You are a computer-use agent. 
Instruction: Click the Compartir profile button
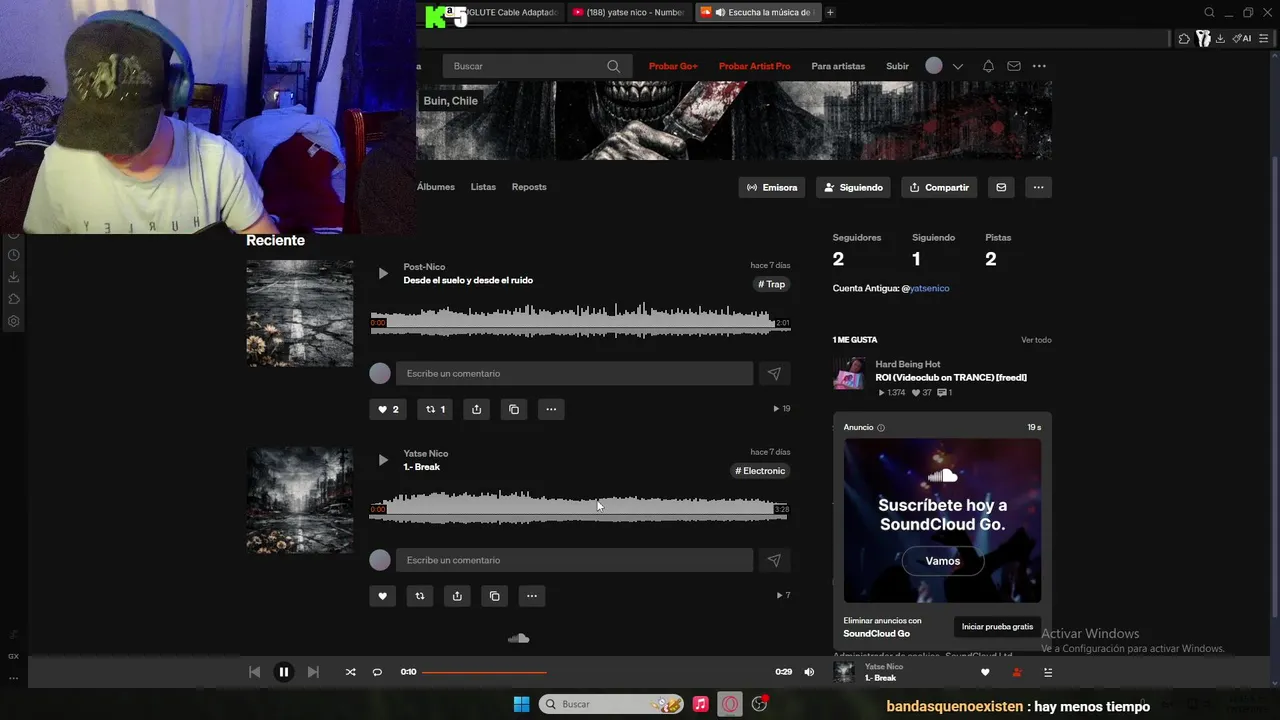click(939, 187)
